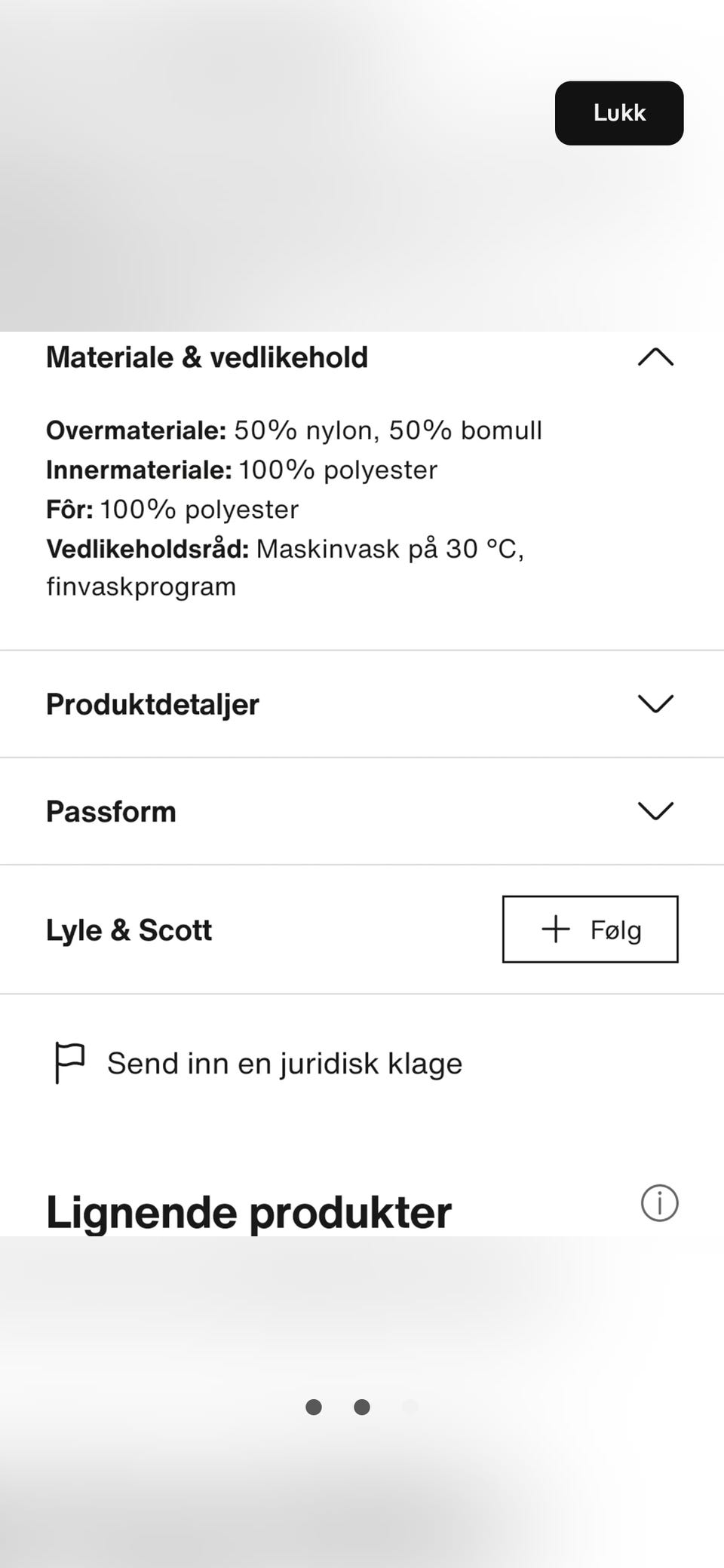Expand the Produktdetaljer chevron arrow
Screen dimensions: 724x1568
pyautogui.click(x=655, y=704)
